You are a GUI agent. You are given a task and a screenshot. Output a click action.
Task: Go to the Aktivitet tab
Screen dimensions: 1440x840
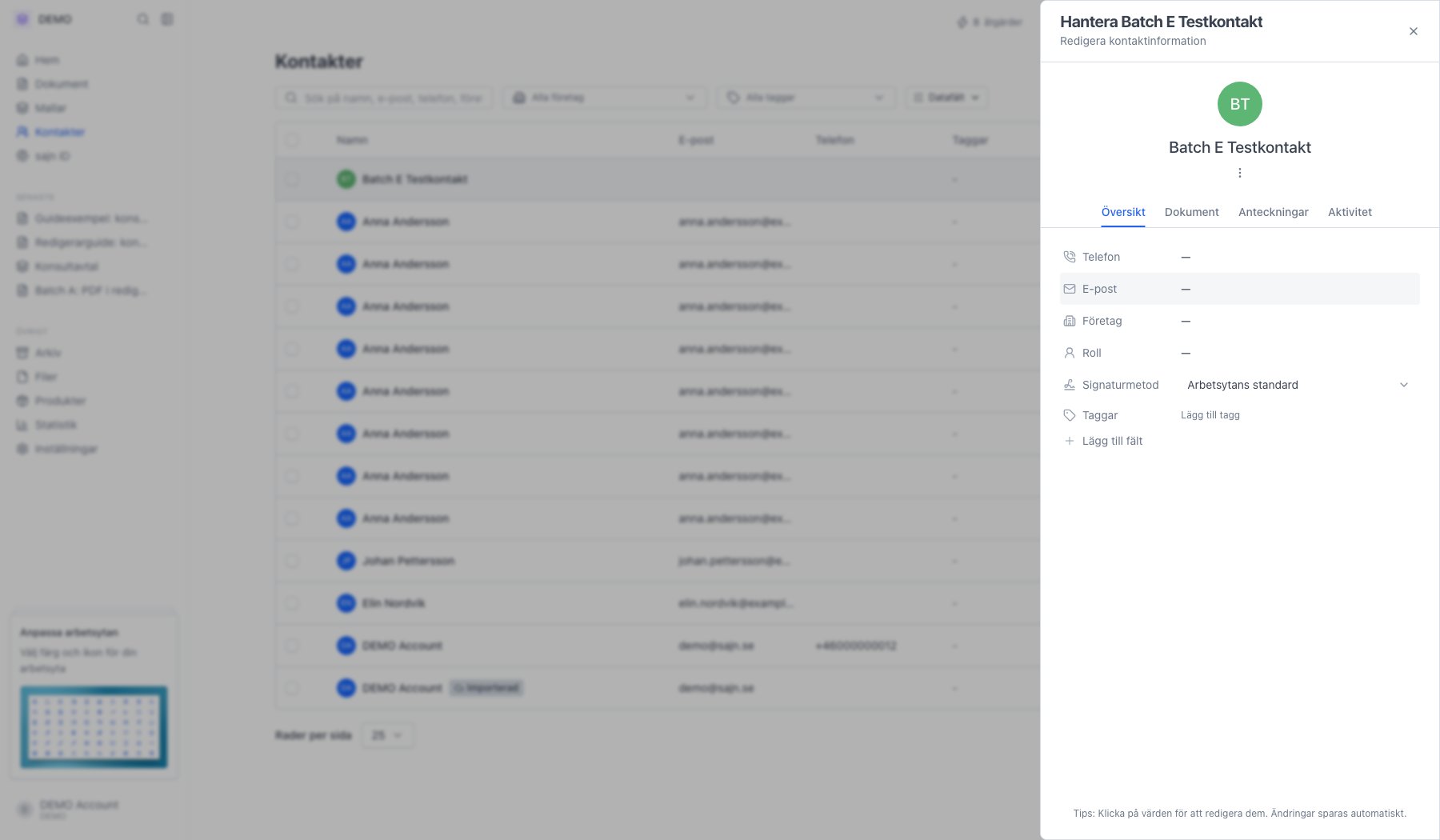click(x=1350, y=212)
